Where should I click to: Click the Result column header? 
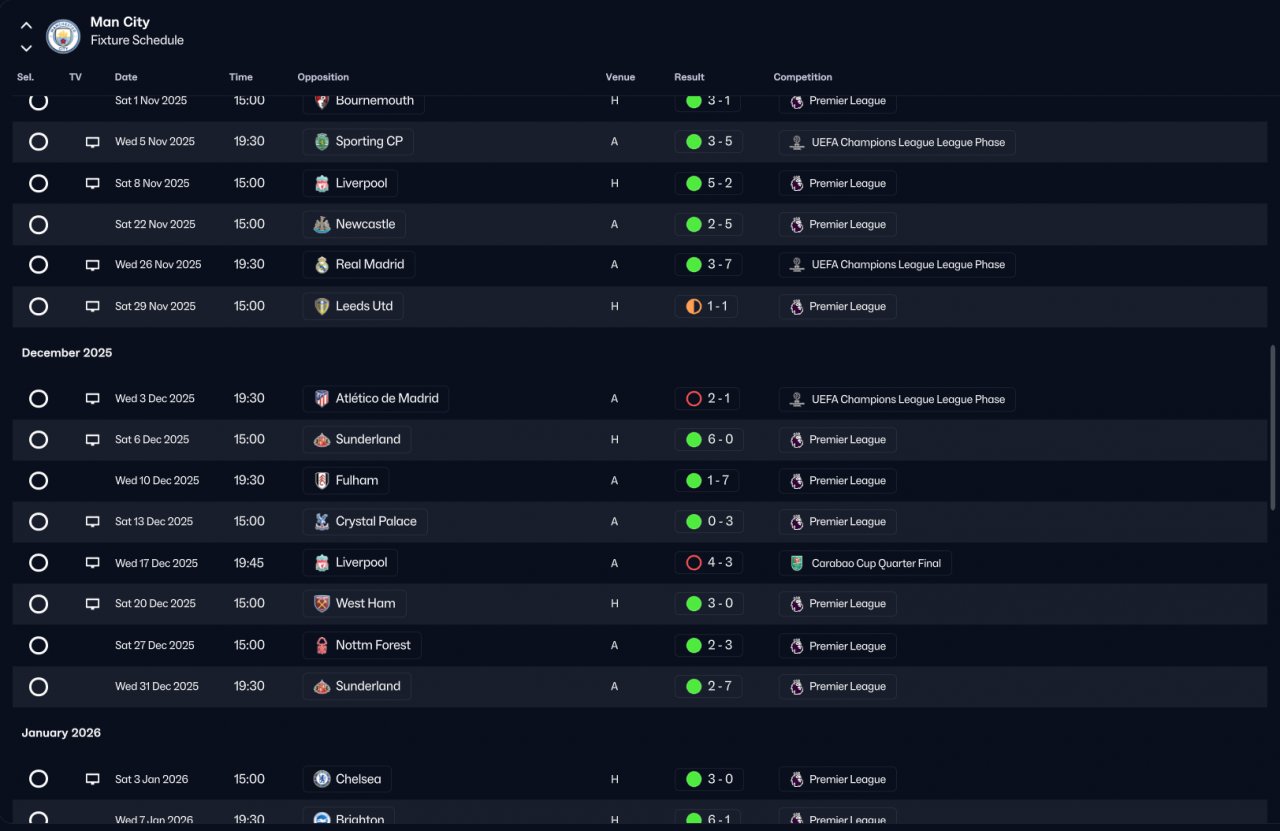coord(689,77)
